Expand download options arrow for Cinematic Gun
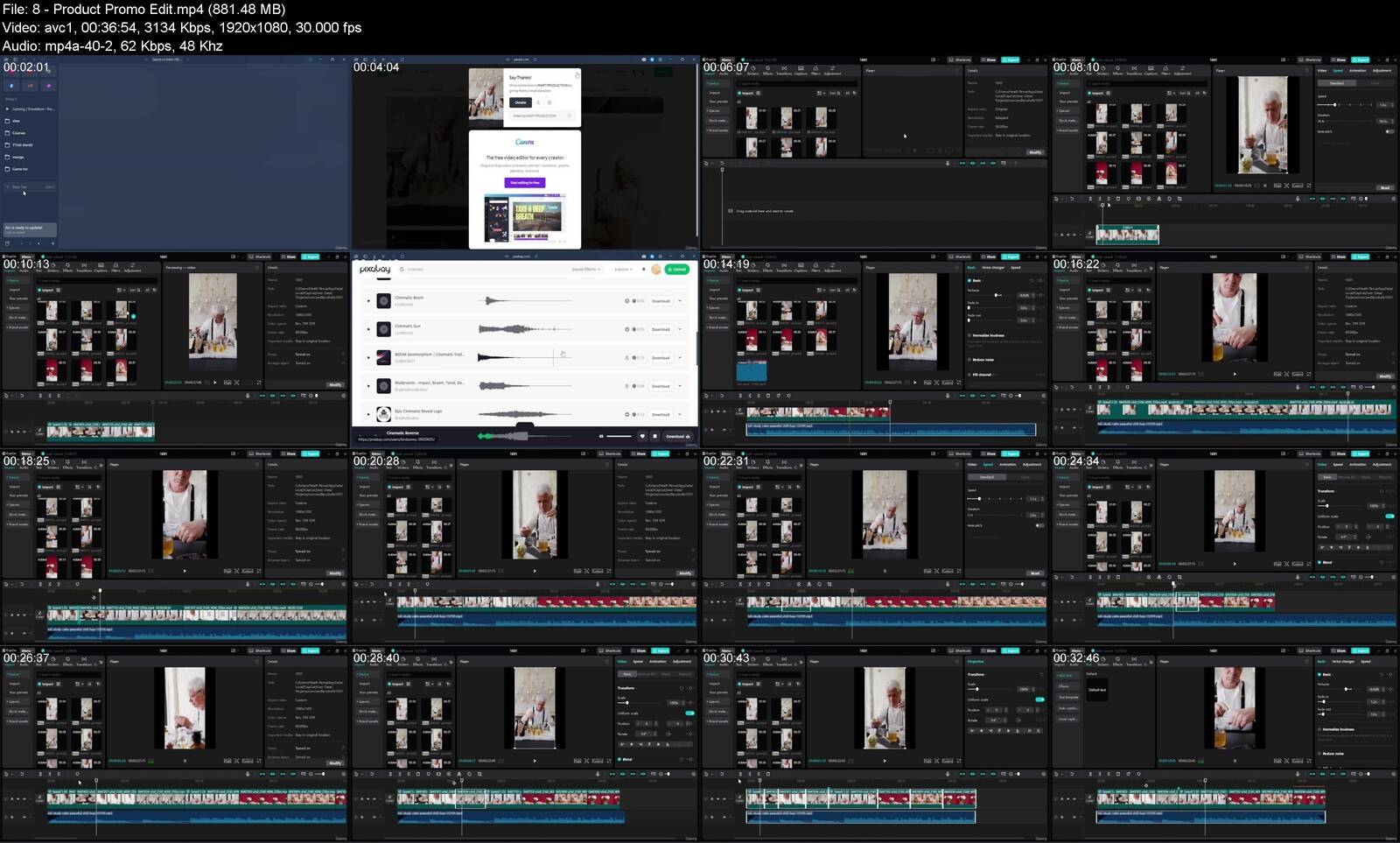This screenshot has width=1400, height=843. click(x=680, y=329)
